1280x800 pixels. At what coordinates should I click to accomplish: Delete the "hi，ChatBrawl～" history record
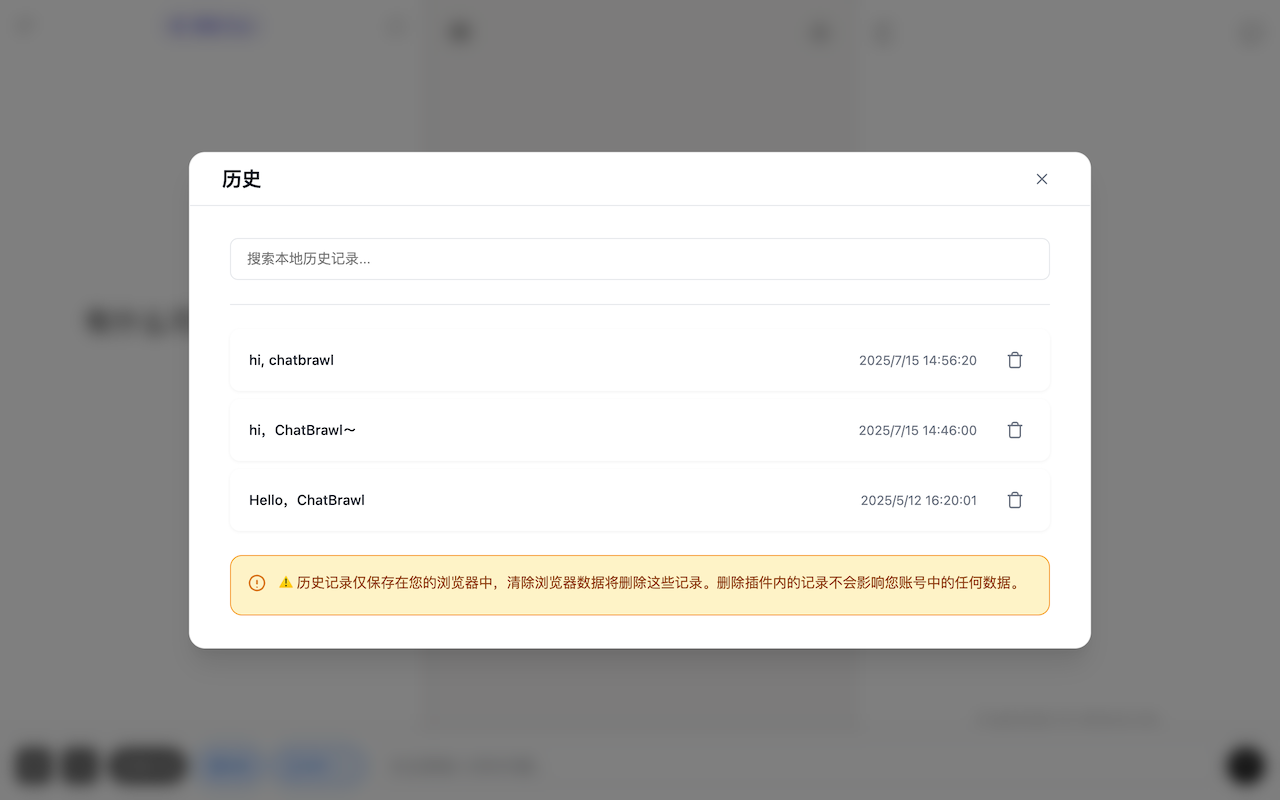(x=1014, y=430)
